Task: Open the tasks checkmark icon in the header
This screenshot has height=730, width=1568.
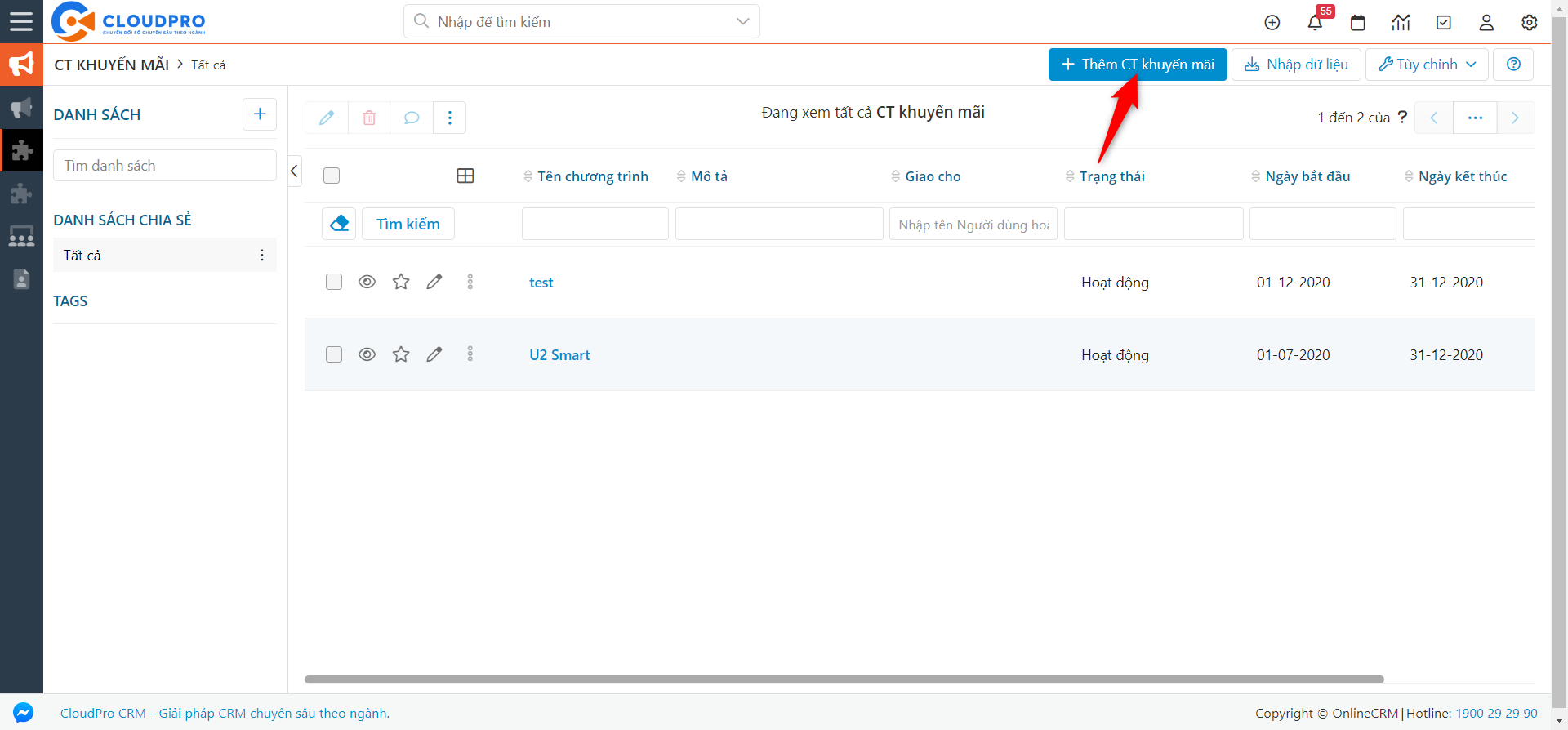Action: coord(1444,23)
